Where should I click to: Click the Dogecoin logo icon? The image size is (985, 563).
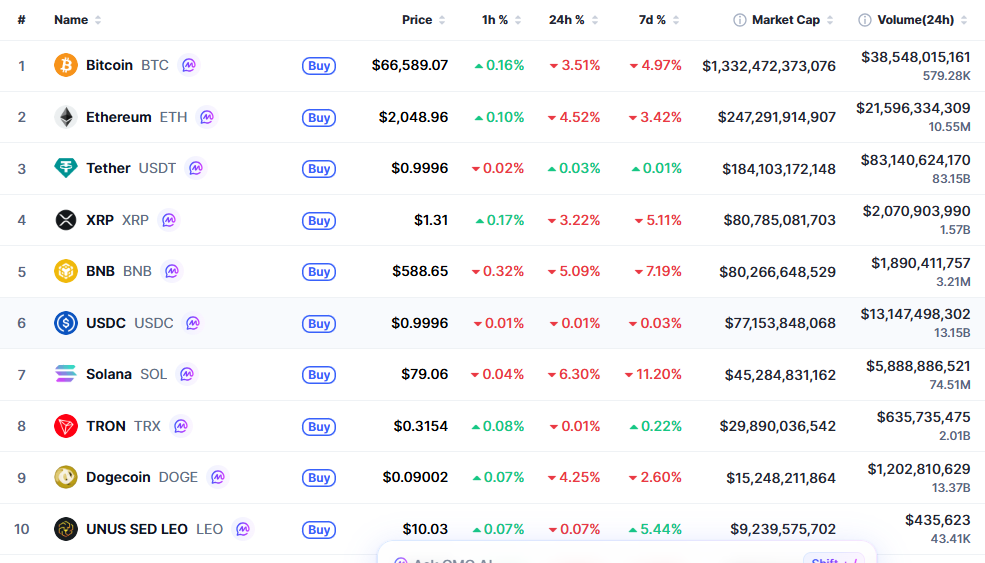tap(65, 477)
